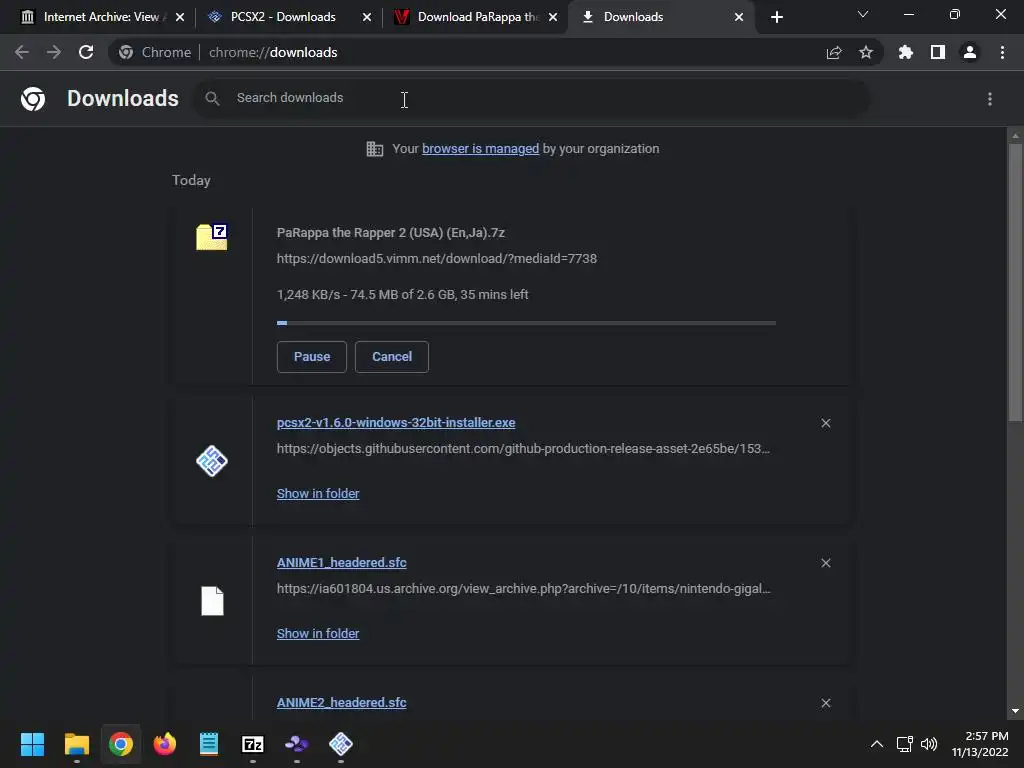Open the Chrome profile avatar

point(970,52)
